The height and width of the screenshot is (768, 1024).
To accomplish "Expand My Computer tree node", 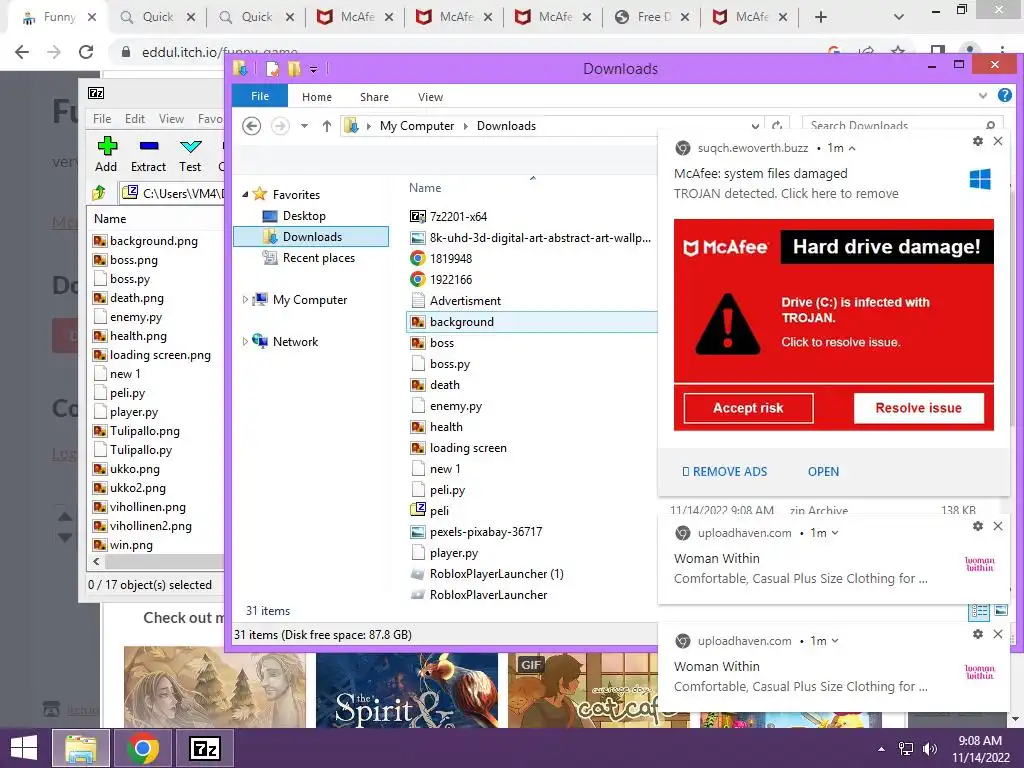I will click(245, 299).
